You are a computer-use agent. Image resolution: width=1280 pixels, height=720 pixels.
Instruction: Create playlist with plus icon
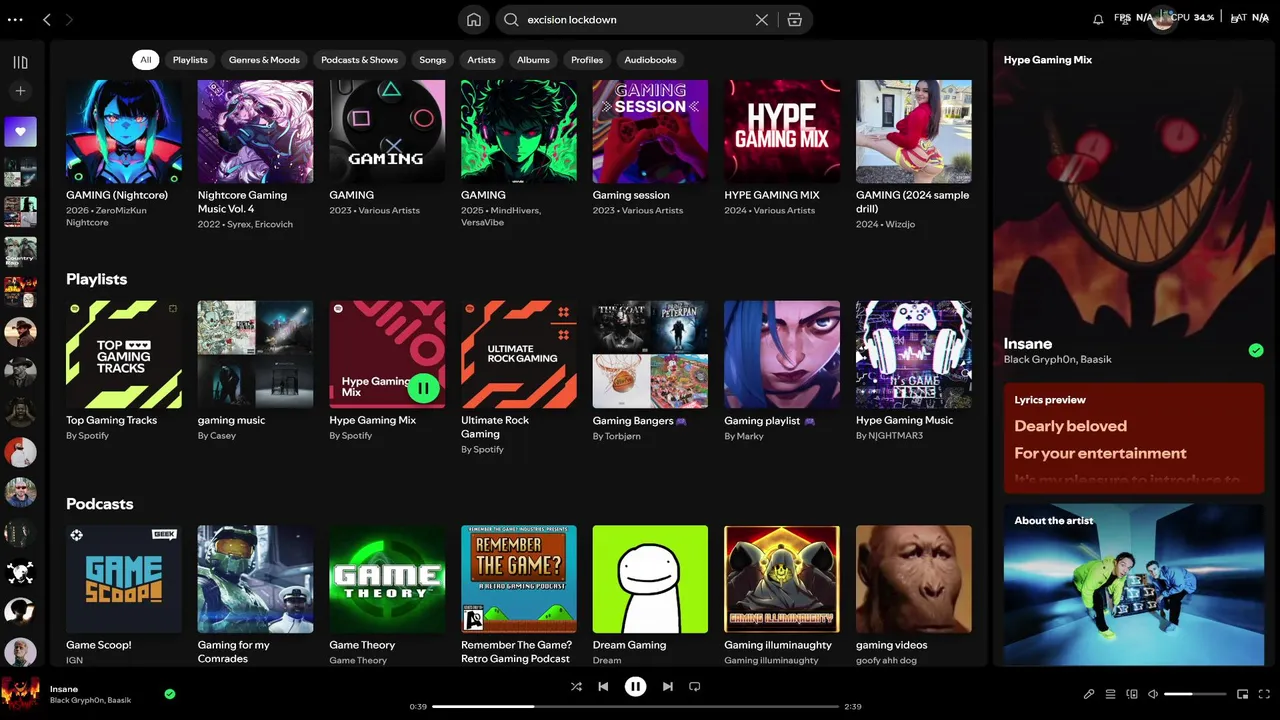[x=20, y=91]
